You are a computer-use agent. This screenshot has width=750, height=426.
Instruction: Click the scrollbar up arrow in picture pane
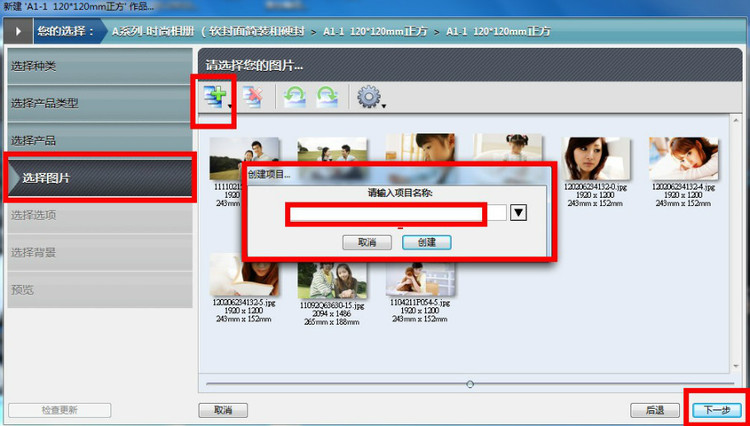pos(736,118)
